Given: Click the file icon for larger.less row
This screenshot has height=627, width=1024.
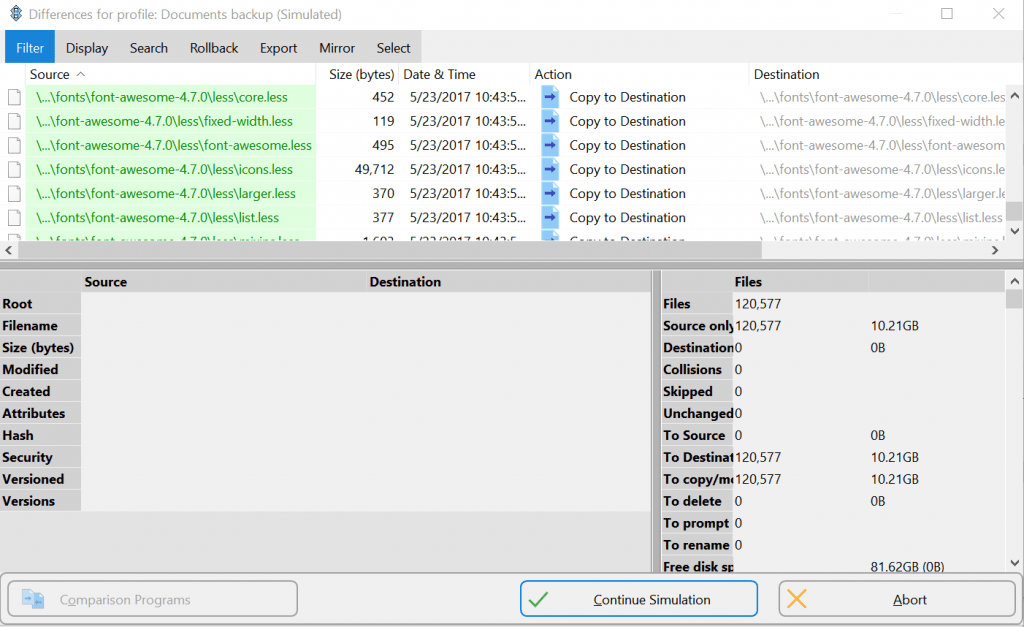Looking at the screenshot, I should 14,194.
